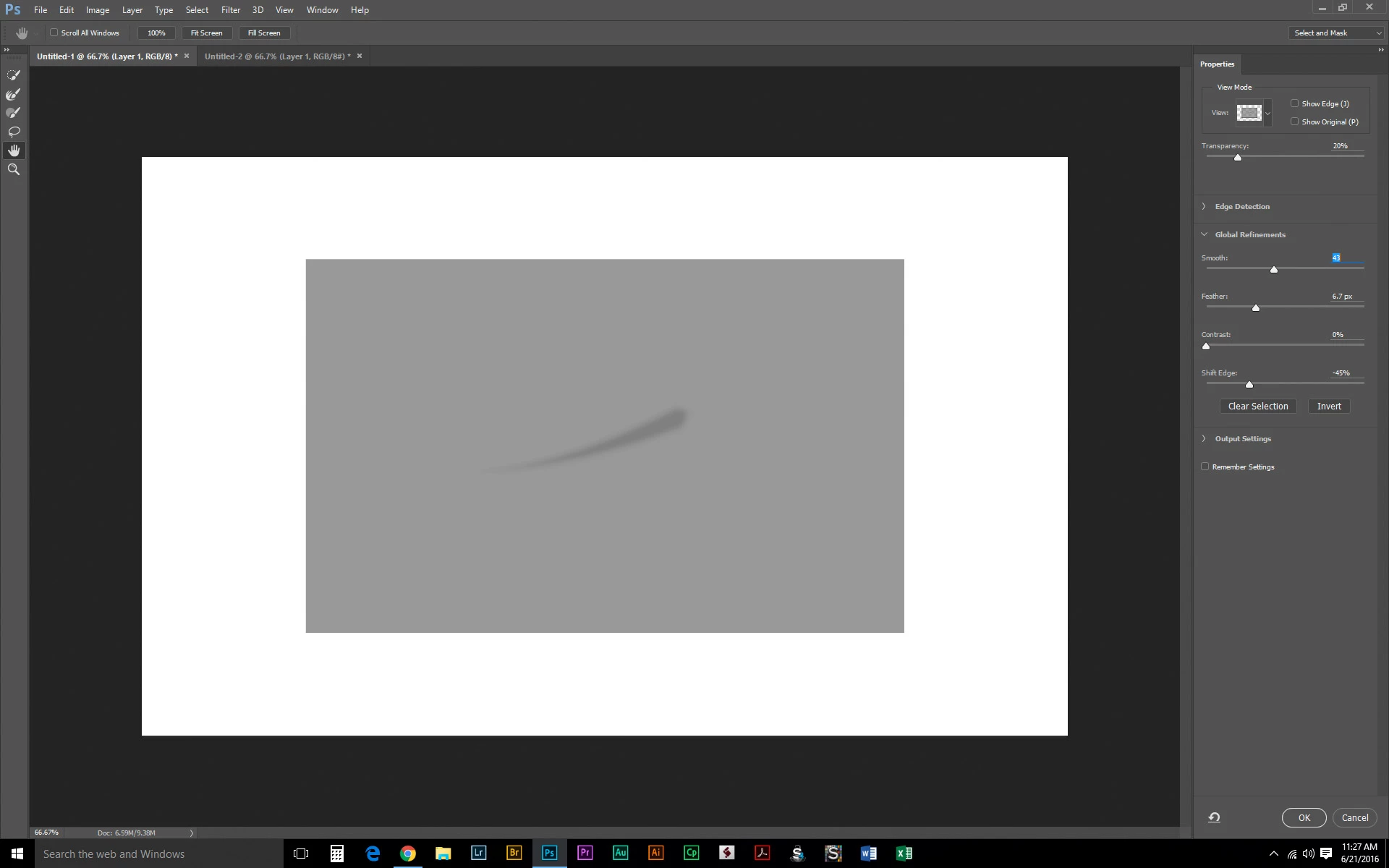
Task: Click the Invert button
Action: pyautogui.click(x=1328, y=407)
